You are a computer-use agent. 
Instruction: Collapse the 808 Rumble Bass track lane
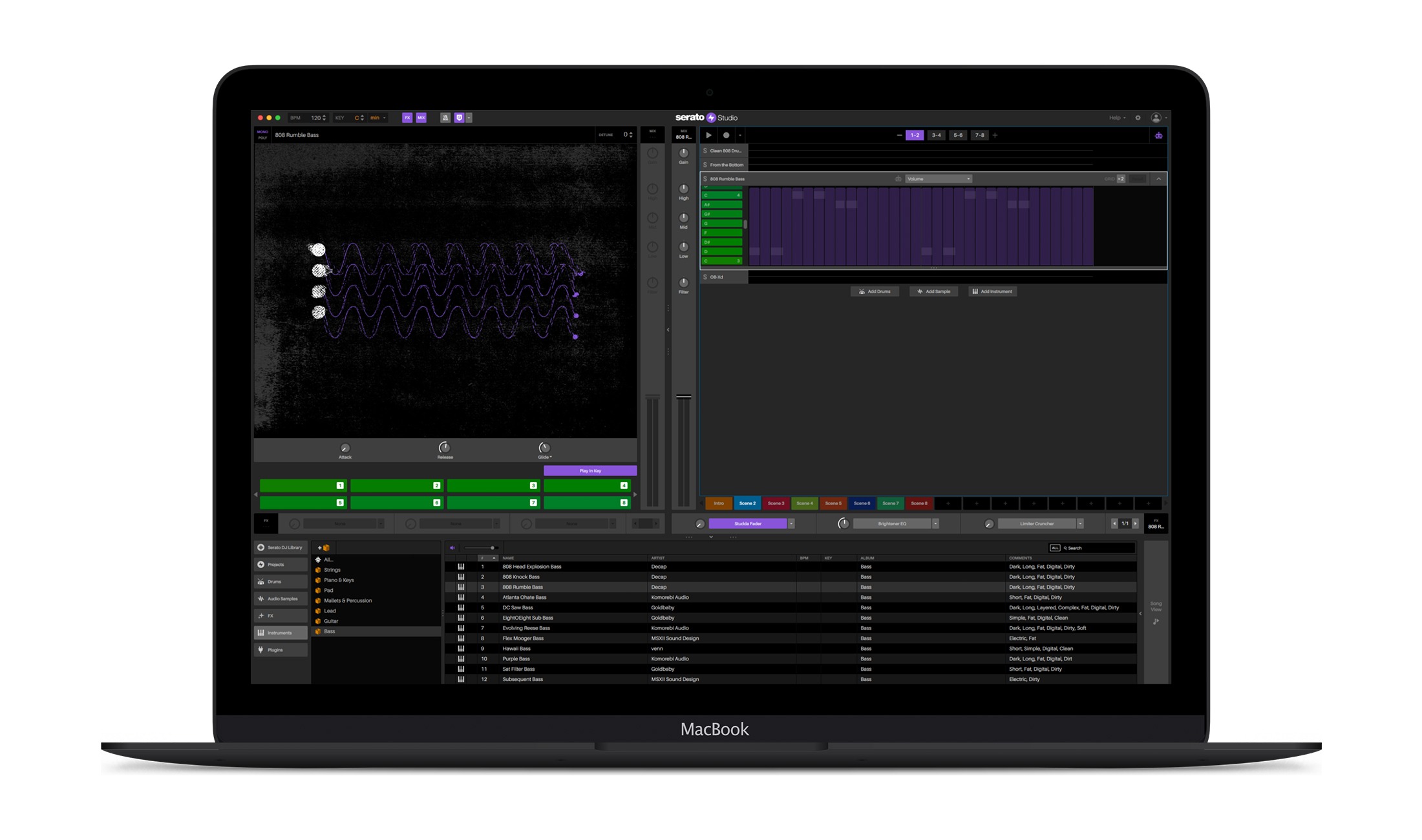1158,178
